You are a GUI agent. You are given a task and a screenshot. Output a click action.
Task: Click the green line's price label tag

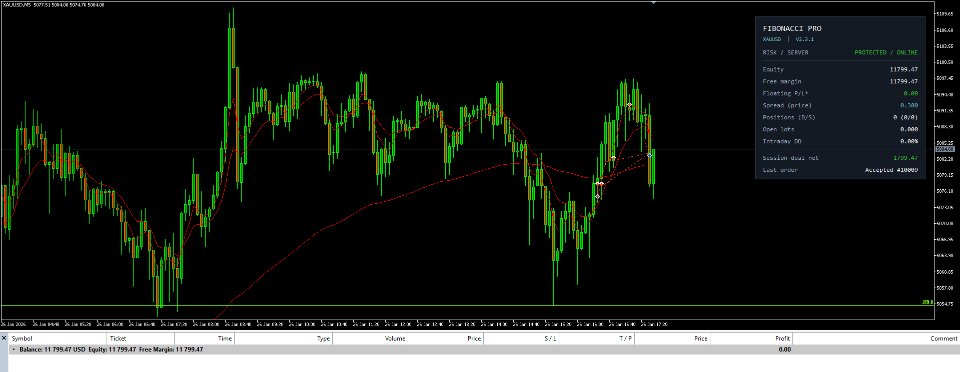(x=928, y=302)
